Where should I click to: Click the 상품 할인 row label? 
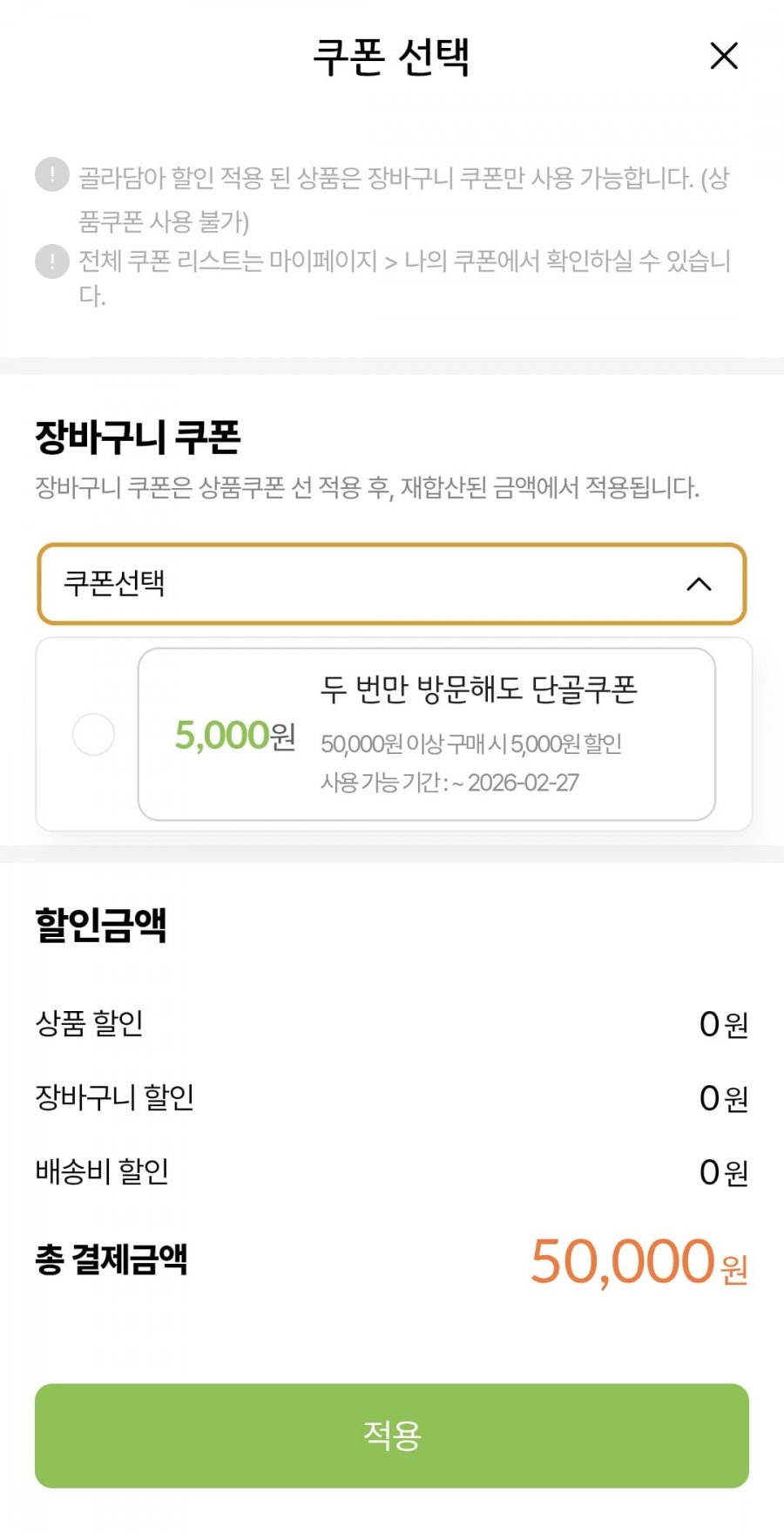tap(89, 1023)
